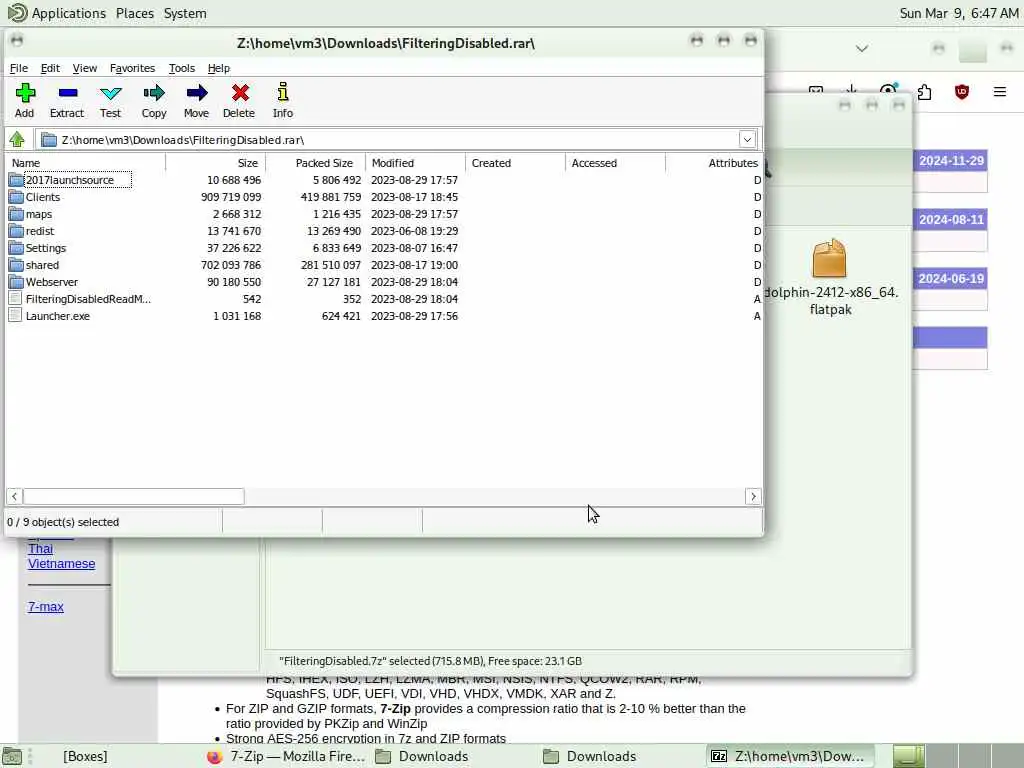The width and height of the screenshot is (1024, 768).
Task: Sort by the Attributes column header
Action: coord(714,163)
